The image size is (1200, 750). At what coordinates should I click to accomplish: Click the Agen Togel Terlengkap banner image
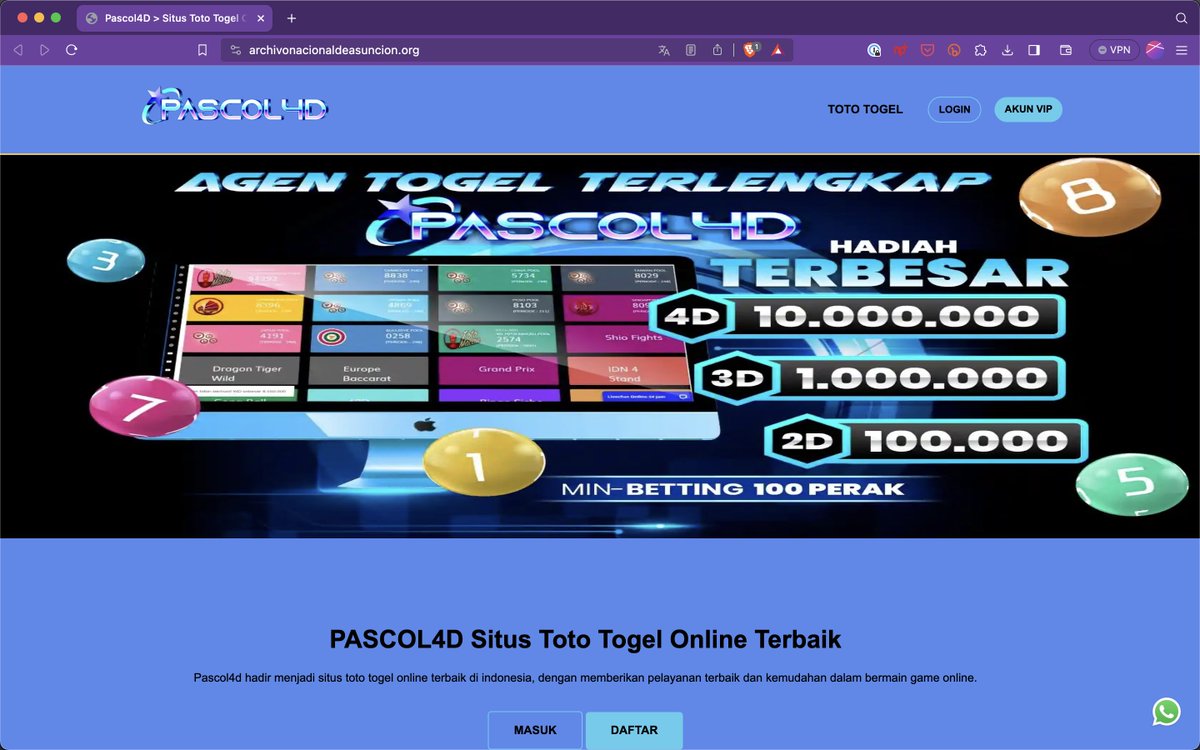pos(600,346)
